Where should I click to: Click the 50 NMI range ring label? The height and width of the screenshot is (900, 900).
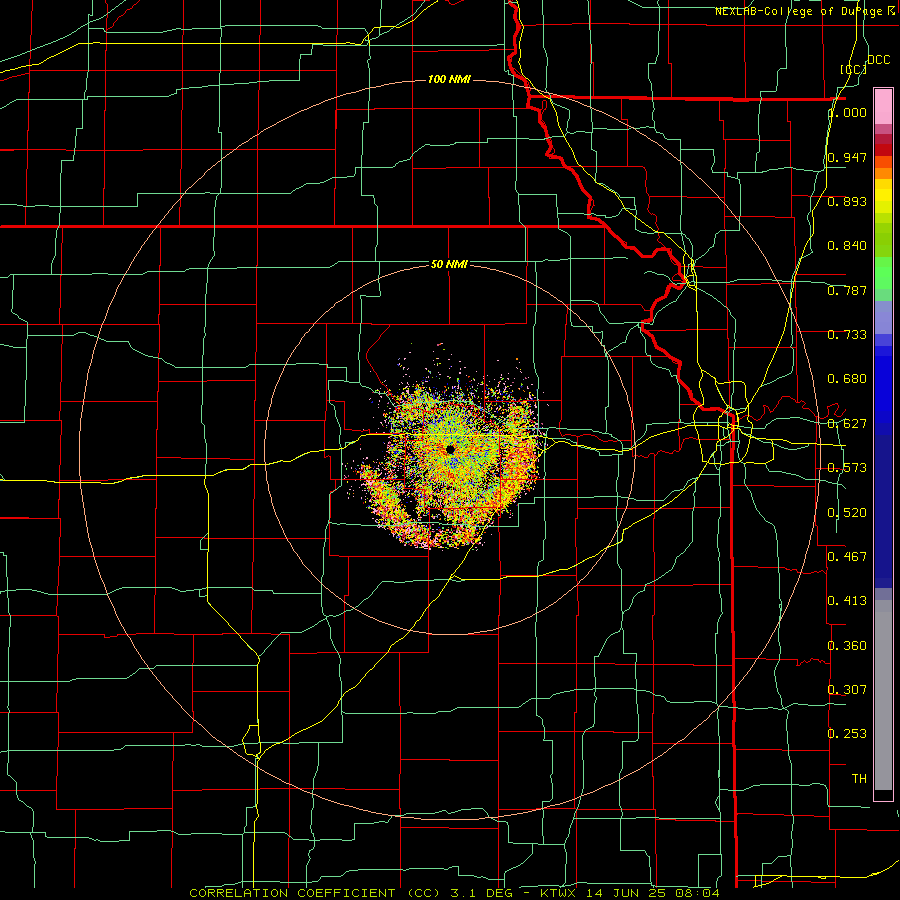[449, 264]
